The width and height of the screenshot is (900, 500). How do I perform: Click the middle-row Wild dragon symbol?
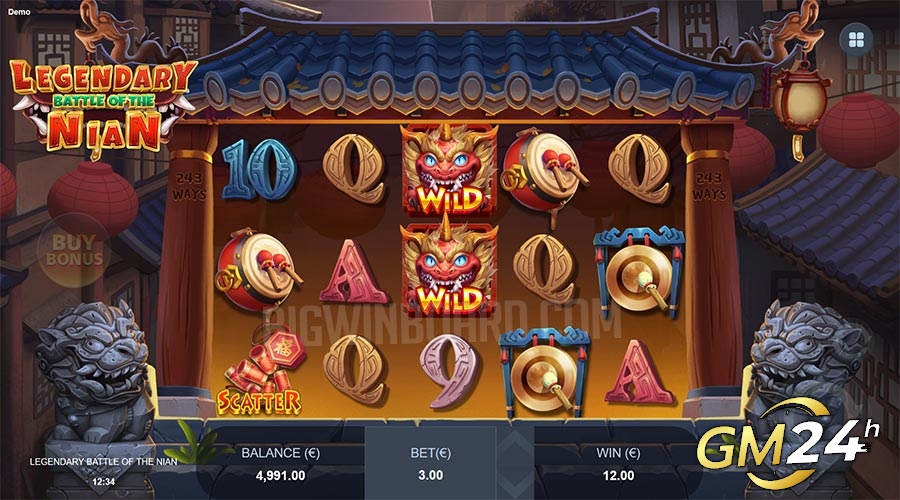pyautogui.click(x=449, y=269)
